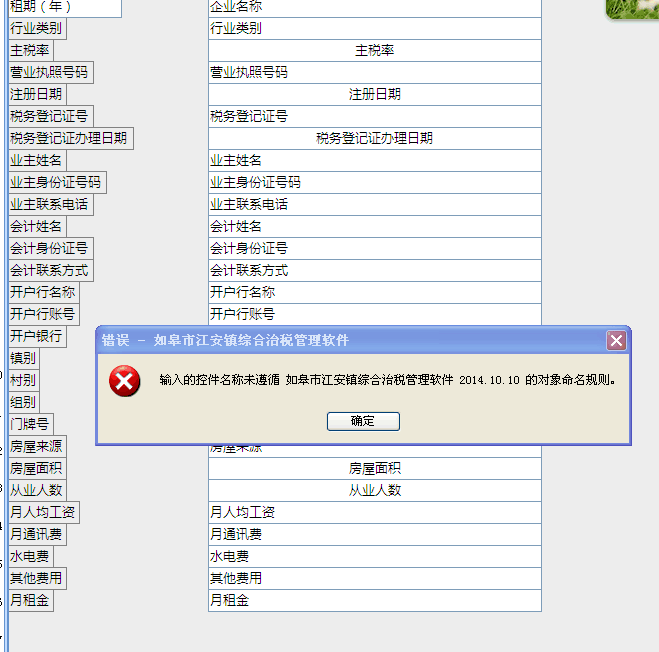Focus the 业主联系电话 input field
This screenshot has width=659, height=652.
pos(374,204)
